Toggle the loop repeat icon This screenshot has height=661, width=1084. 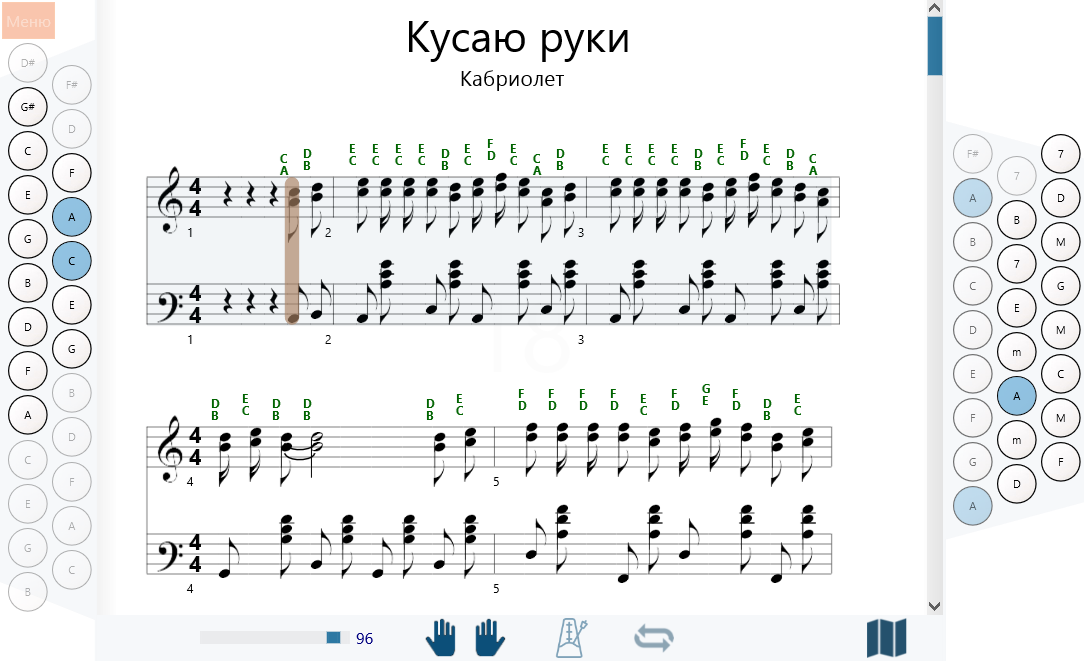[x=653, y=637]
